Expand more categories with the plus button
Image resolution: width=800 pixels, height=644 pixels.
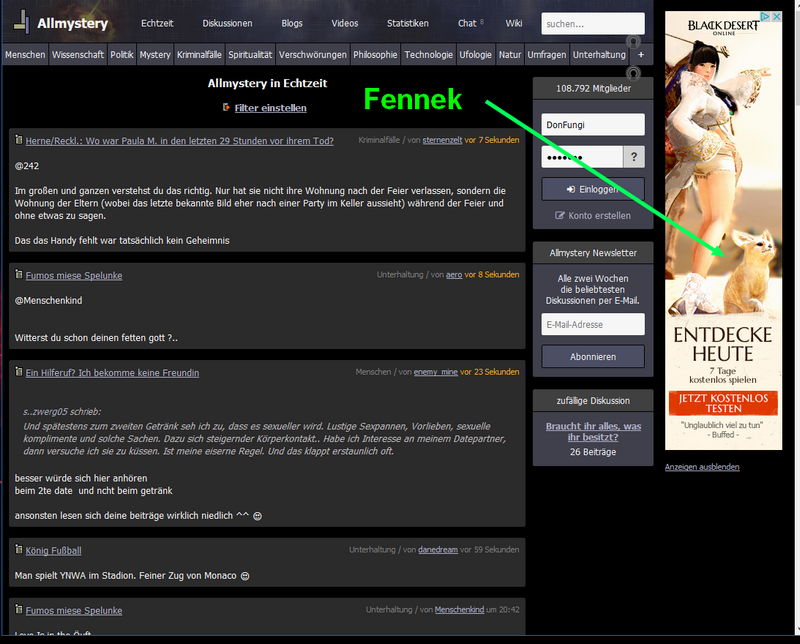[641, 55]
